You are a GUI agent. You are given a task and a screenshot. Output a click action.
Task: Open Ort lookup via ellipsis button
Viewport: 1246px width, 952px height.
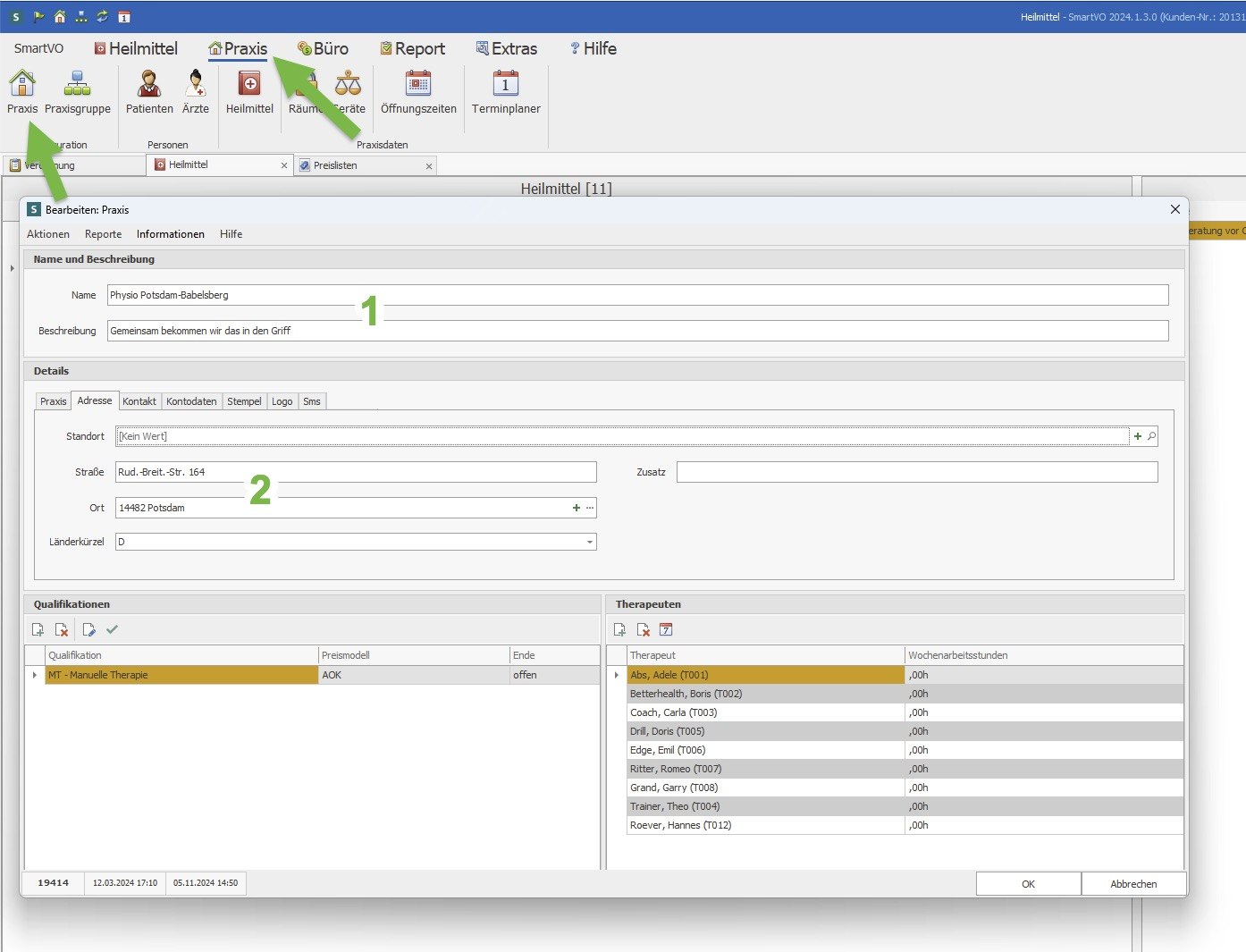tap(590, 508)
